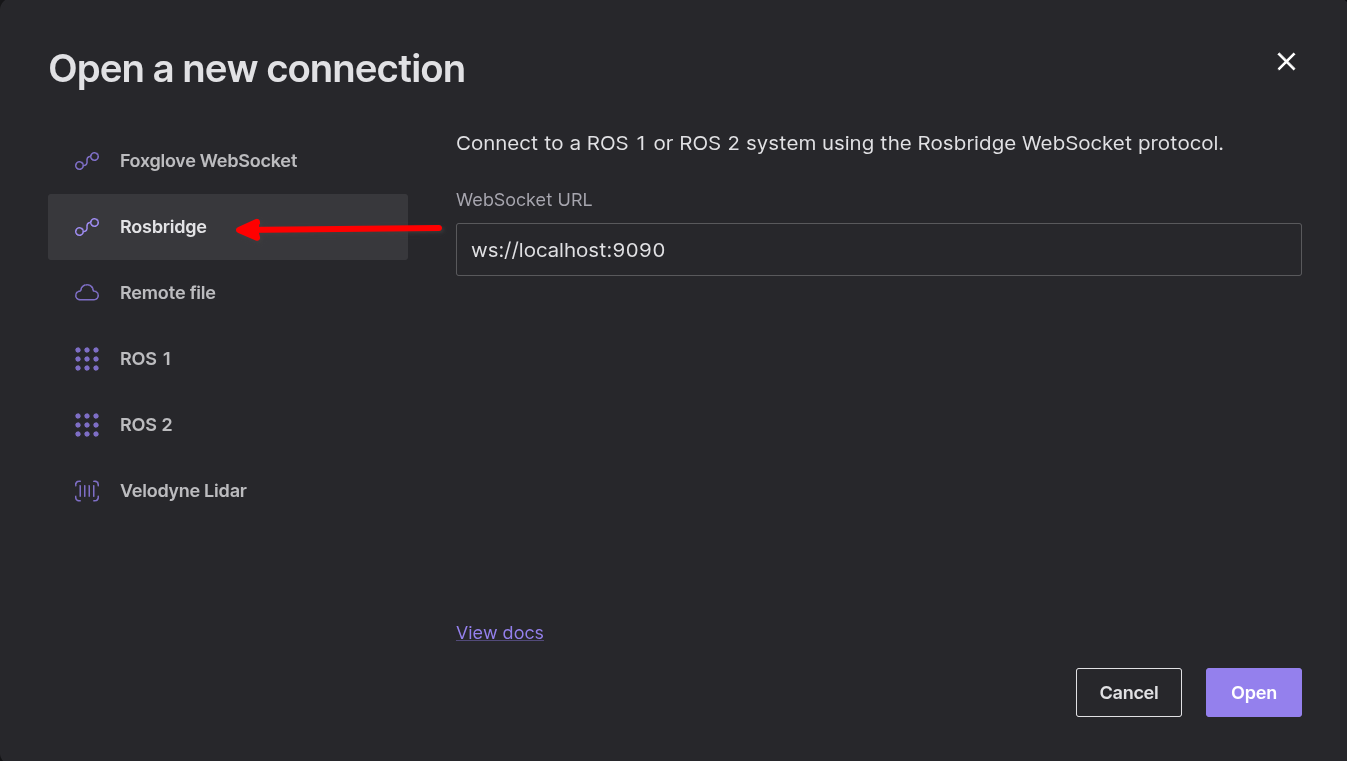Click the Rosbridge connection icon

(87, 227)
